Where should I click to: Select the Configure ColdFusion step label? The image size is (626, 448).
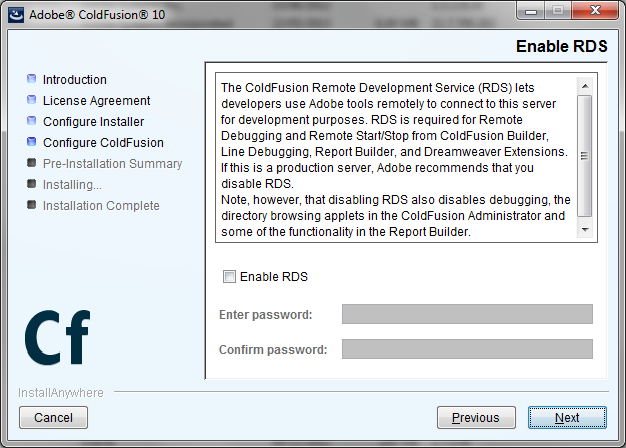tap(103, 143)
